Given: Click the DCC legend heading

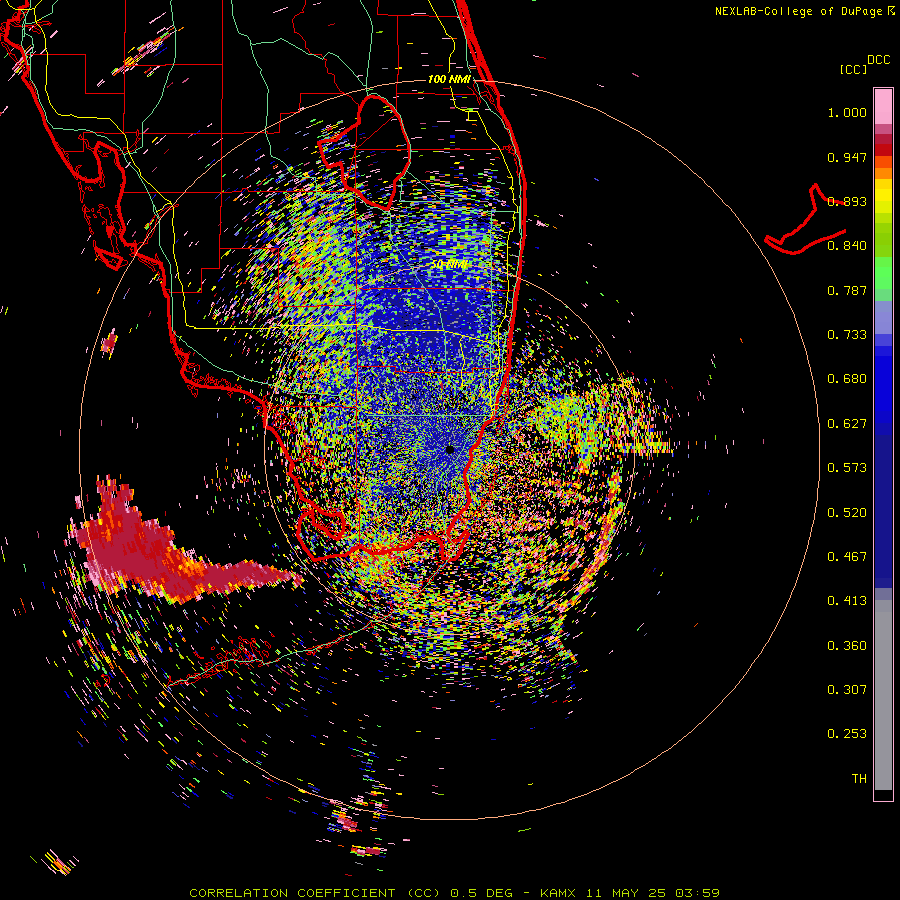Looking at the screenshot, I should (x=879, y=60).
